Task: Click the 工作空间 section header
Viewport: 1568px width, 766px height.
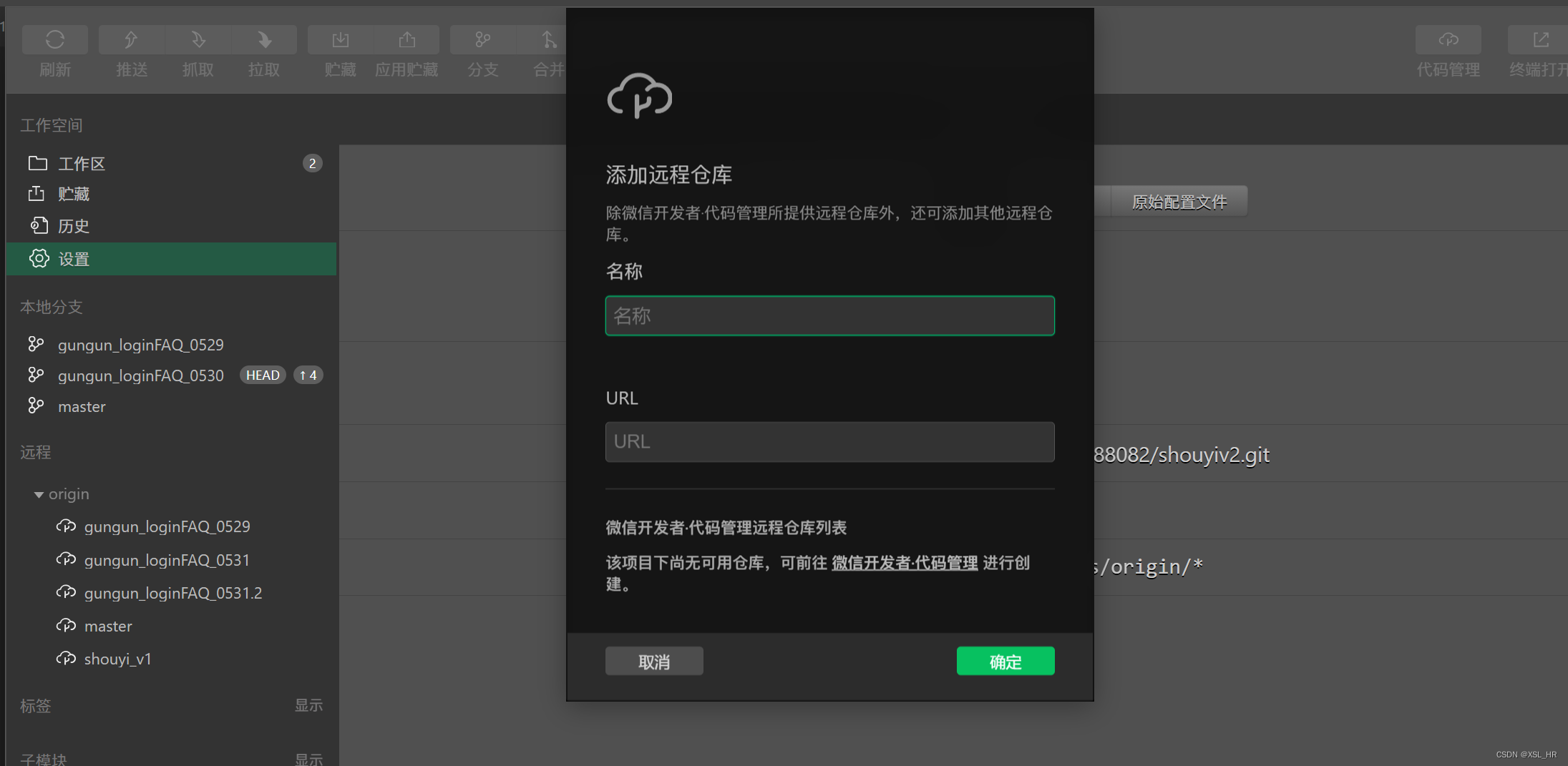Action: (x=52, y=125)
